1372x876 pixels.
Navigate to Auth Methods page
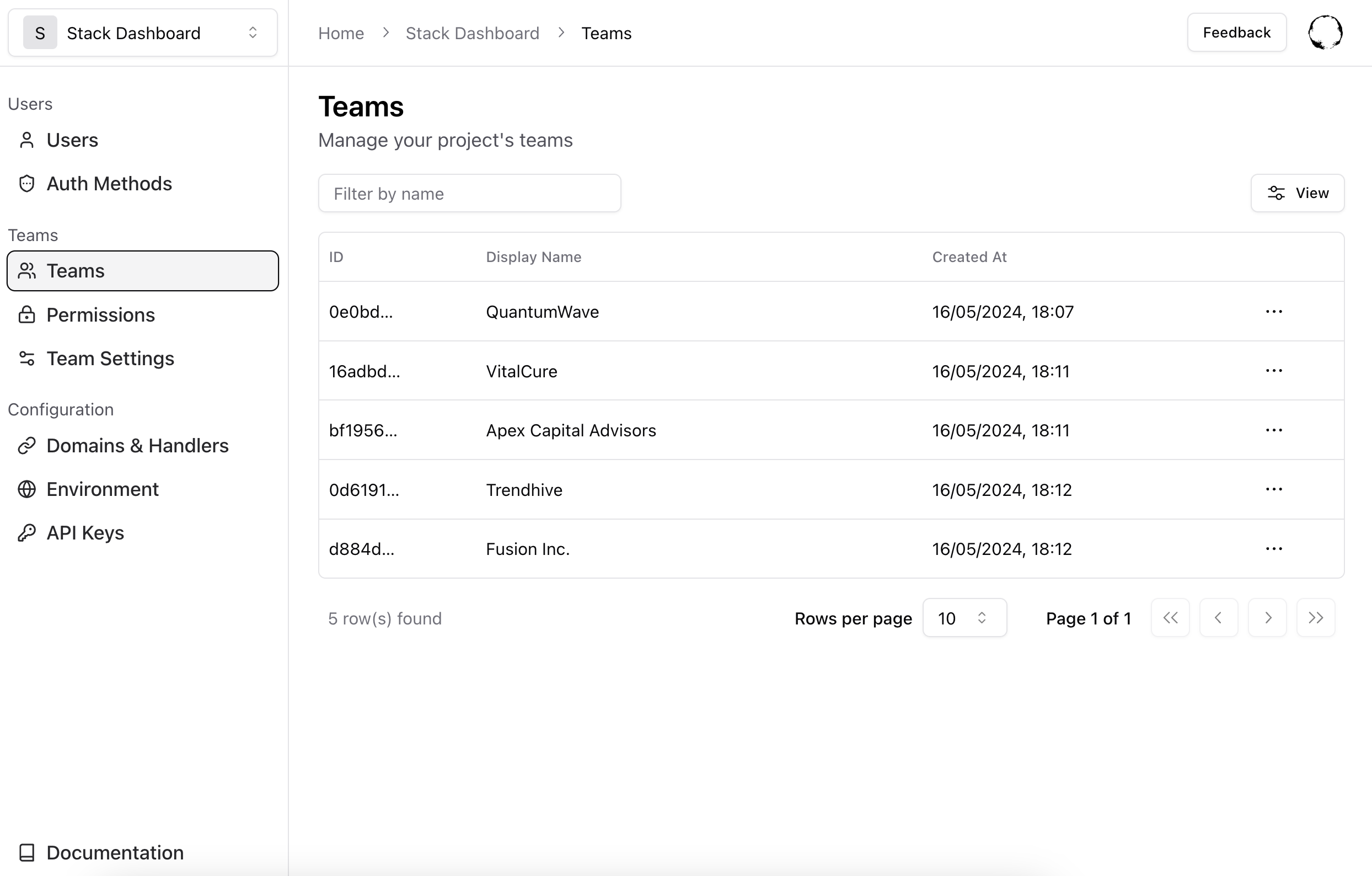coord(109,184)
